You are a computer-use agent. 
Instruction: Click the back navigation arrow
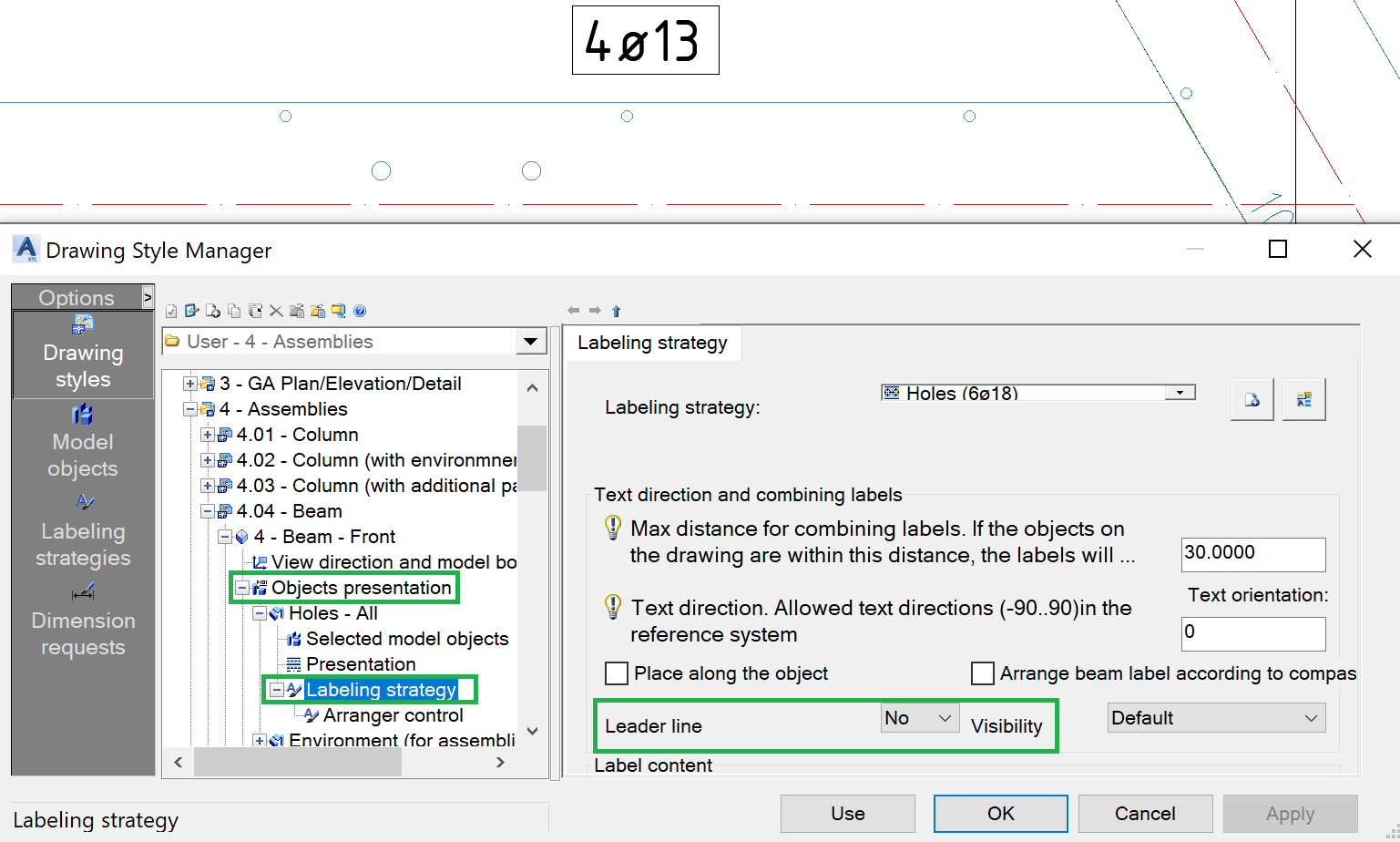click(574, 311)
